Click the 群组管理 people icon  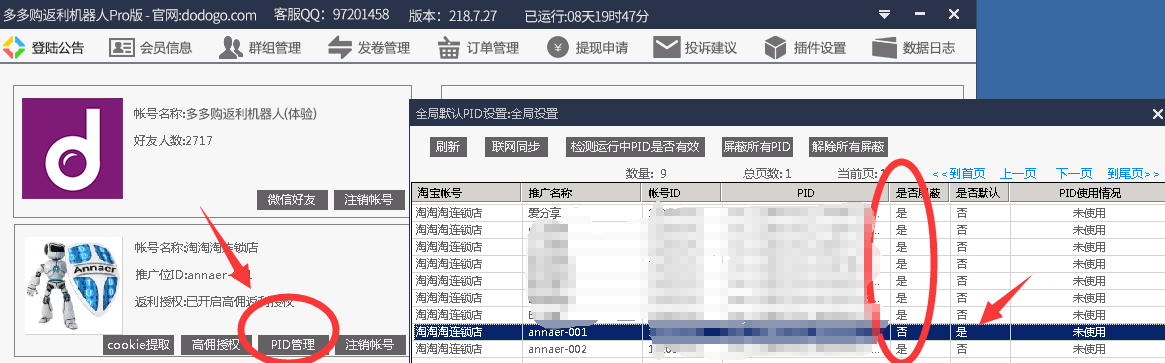pyautogui.click(x=231, y=48)
